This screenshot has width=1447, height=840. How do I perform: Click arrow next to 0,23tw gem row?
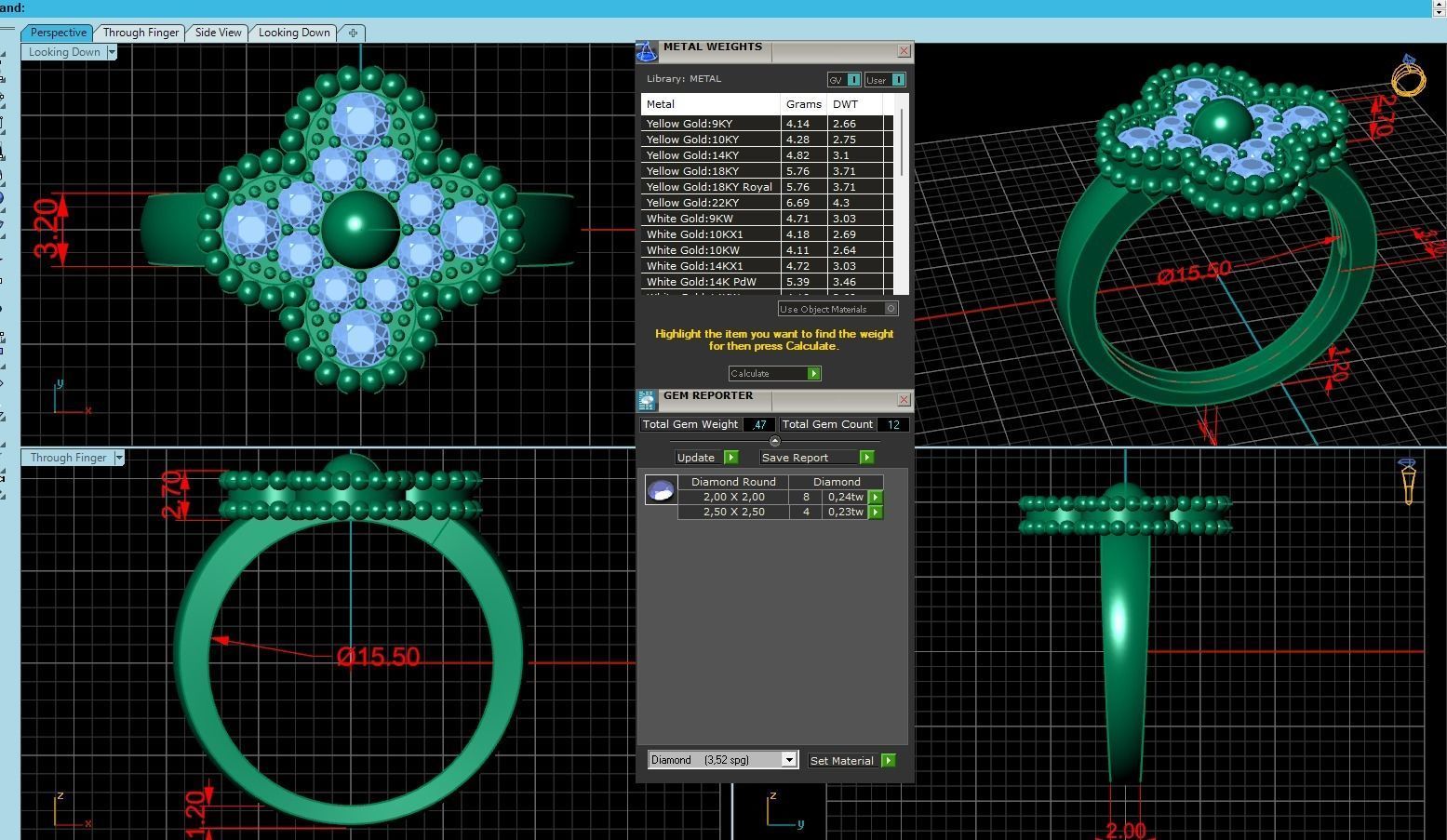point(876,513)
